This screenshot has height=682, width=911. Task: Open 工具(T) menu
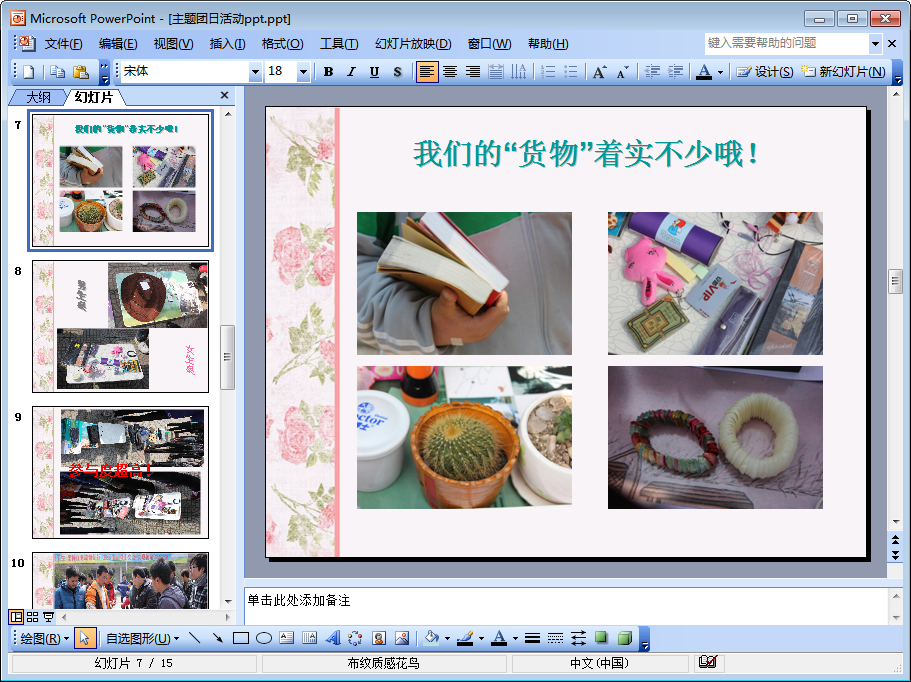click(339, 44)
